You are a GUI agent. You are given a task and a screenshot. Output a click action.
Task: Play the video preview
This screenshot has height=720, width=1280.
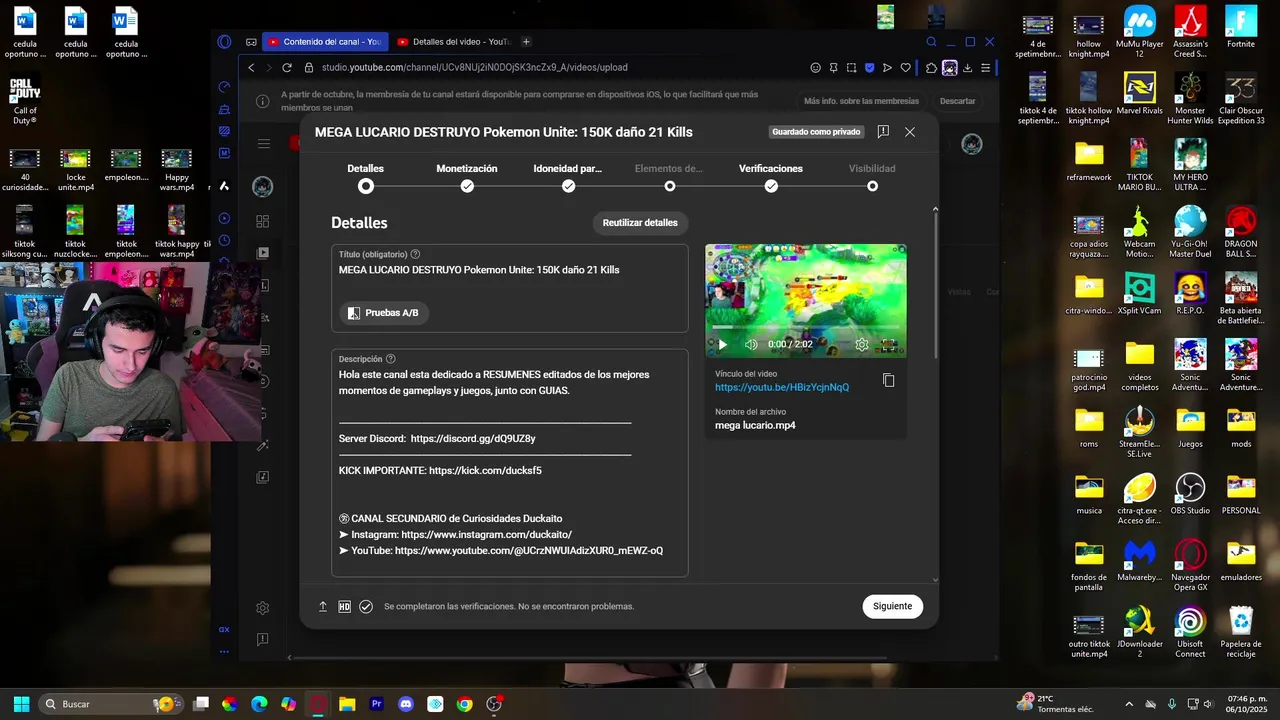[x=722, y=344]
